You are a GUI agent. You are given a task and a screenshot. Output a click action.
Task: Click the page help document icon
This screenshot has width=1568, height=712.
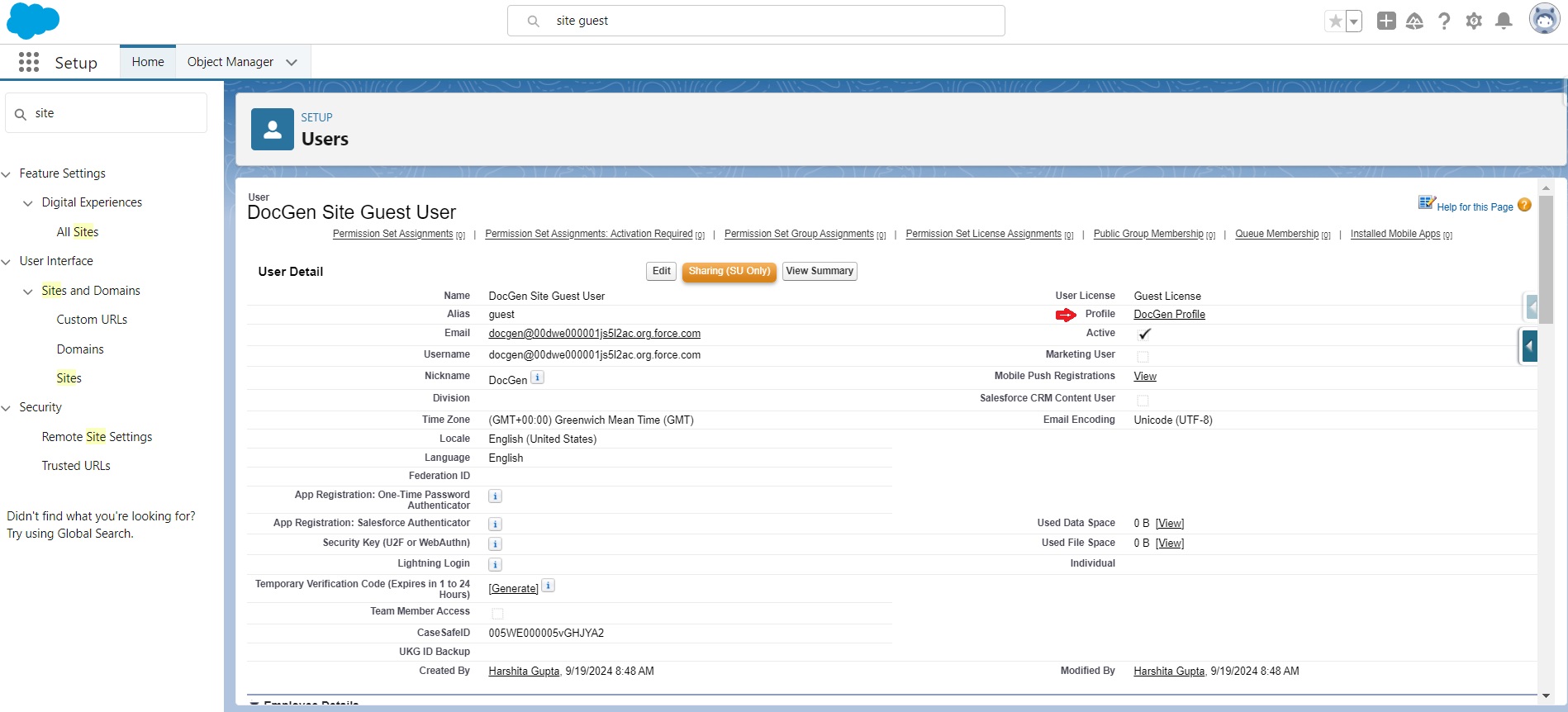click(x=1427, y=202)
